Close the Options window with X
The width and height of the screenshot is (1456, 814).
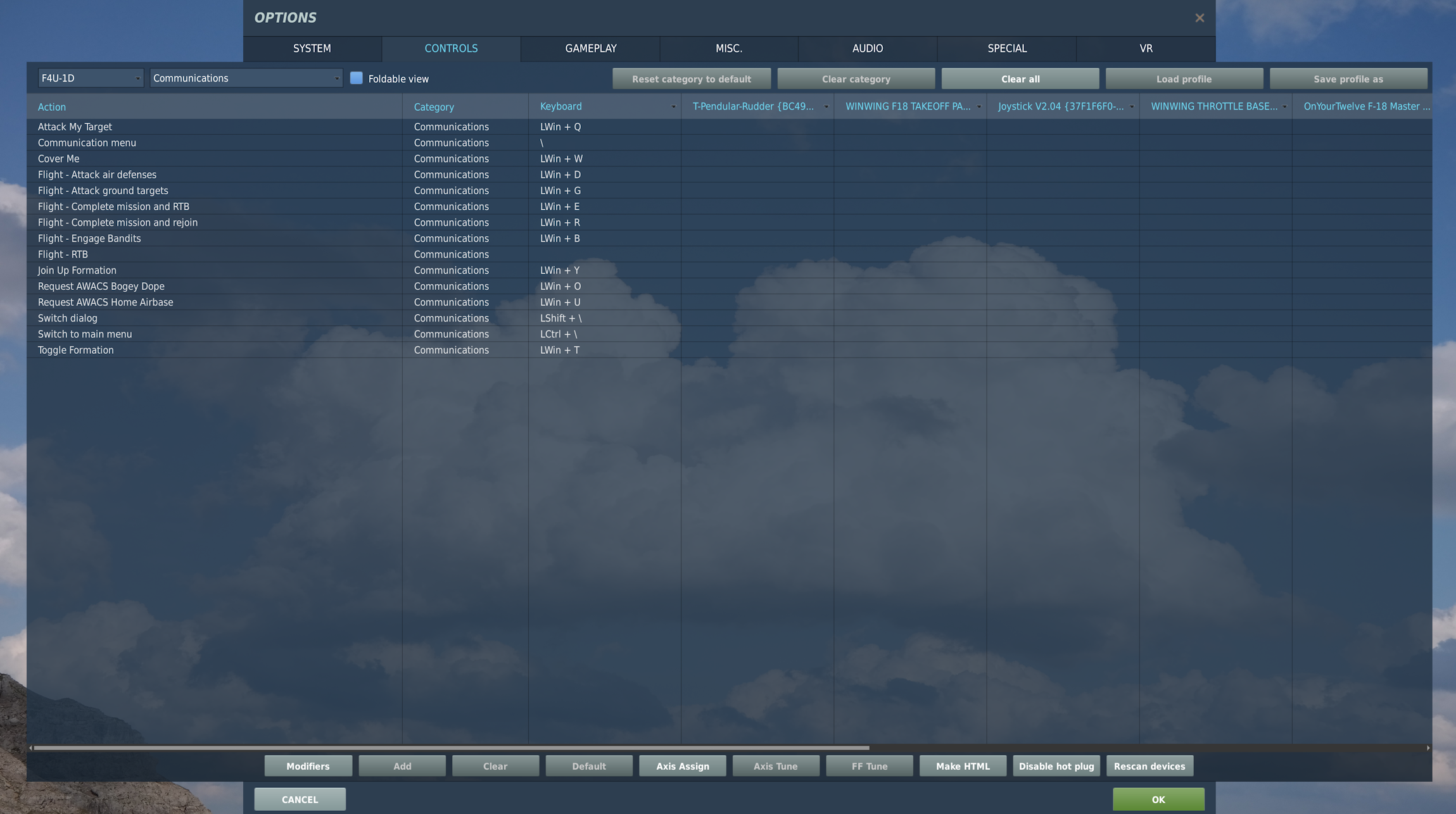(x=1200, y=18)
